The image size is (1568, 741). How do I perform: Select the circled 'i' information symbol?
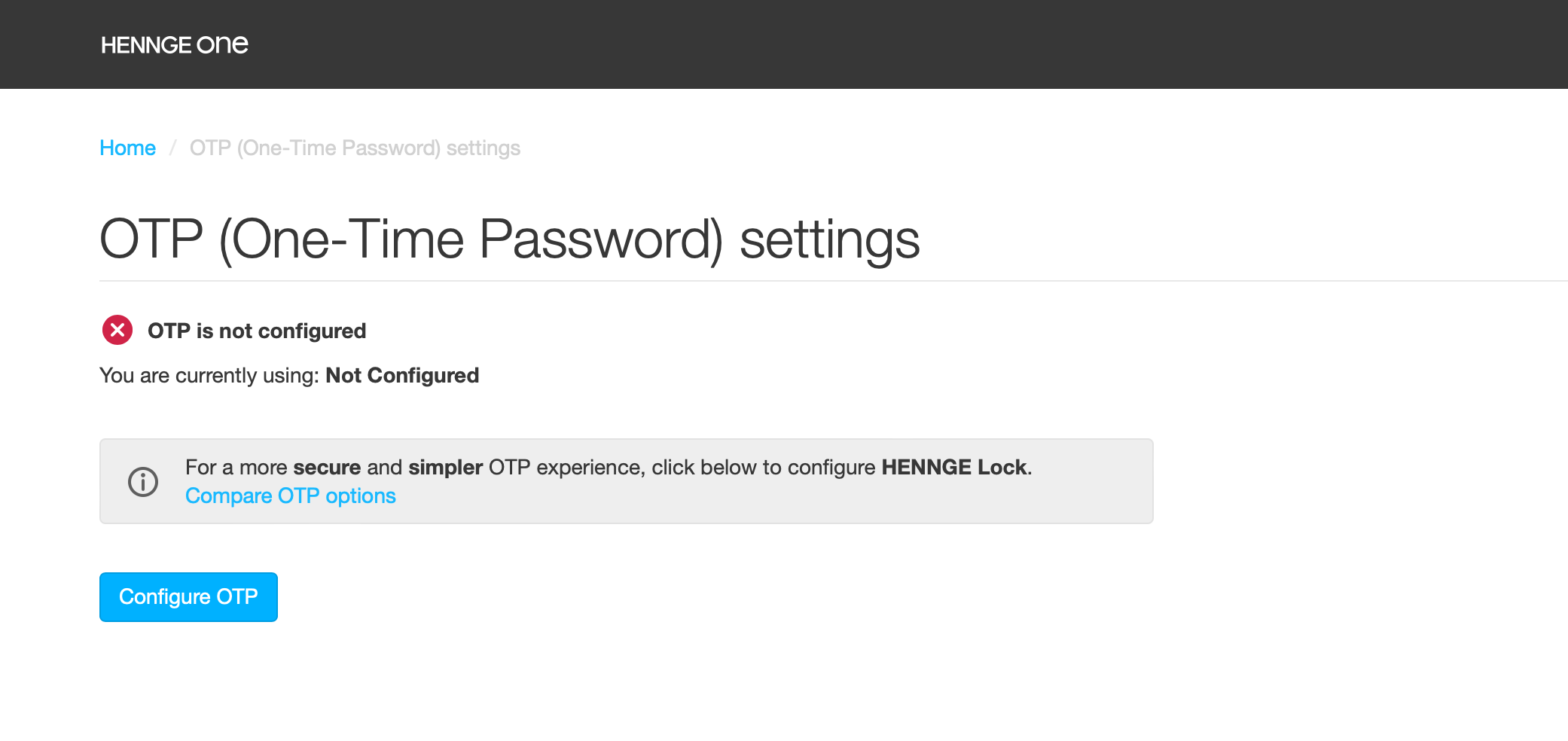145,481
